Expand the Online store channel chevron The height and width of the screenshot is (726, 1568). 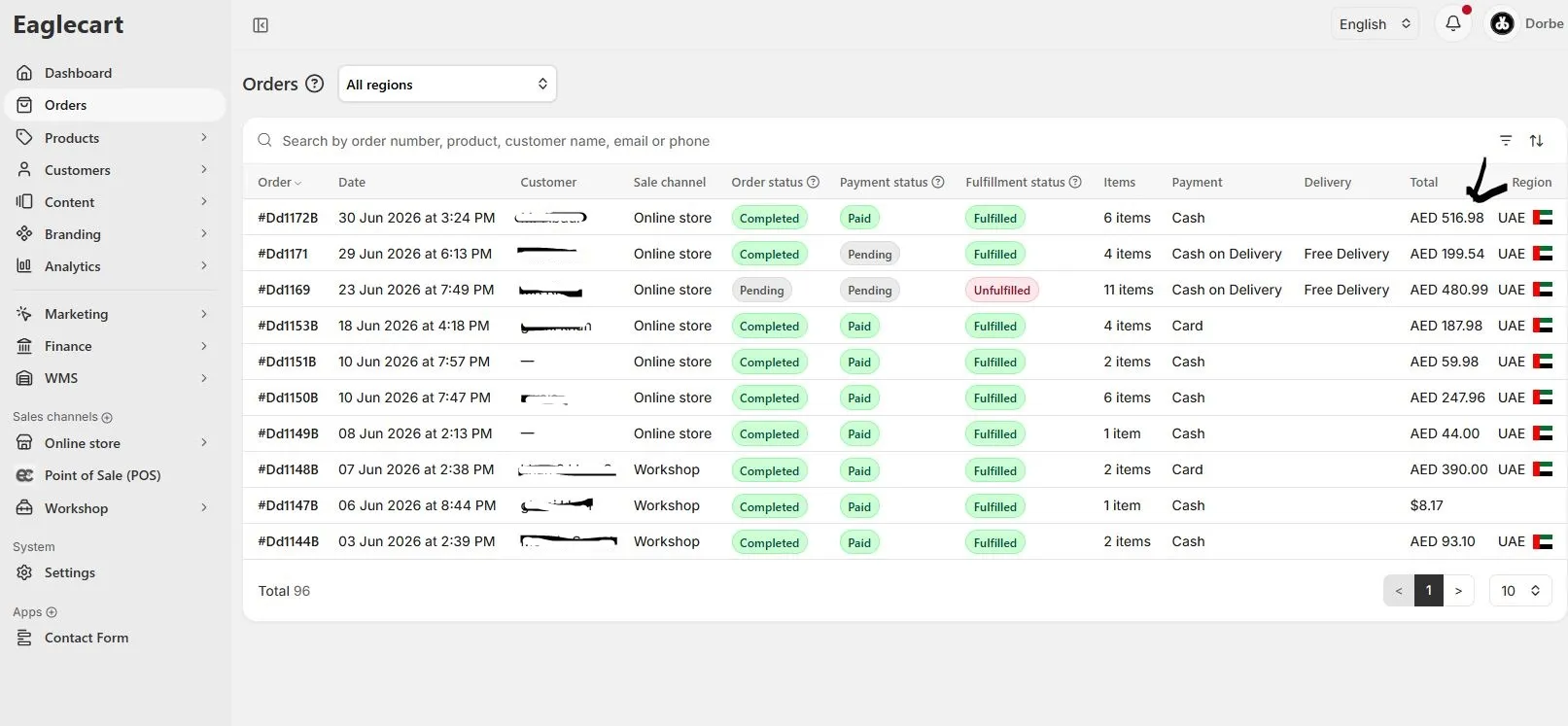[204, 443]
